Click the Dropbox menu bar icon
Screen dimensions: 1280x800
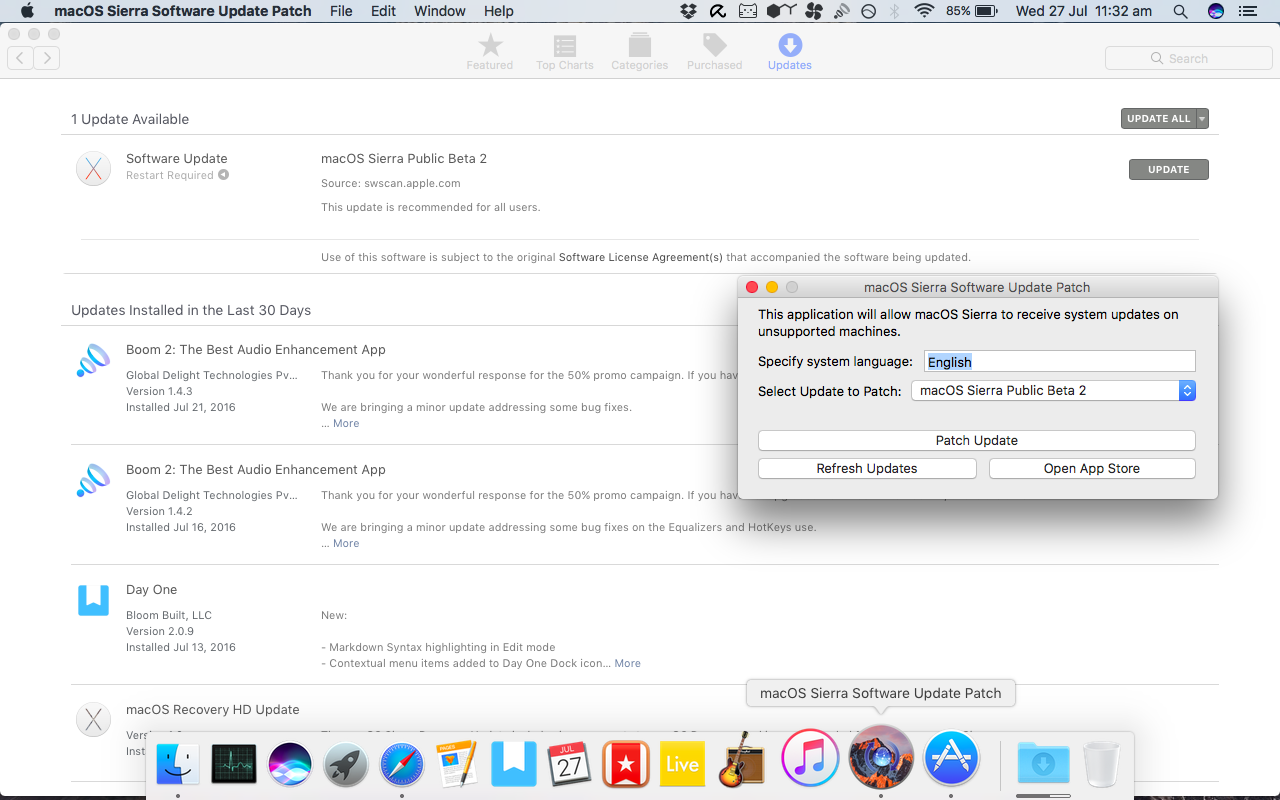688,11
